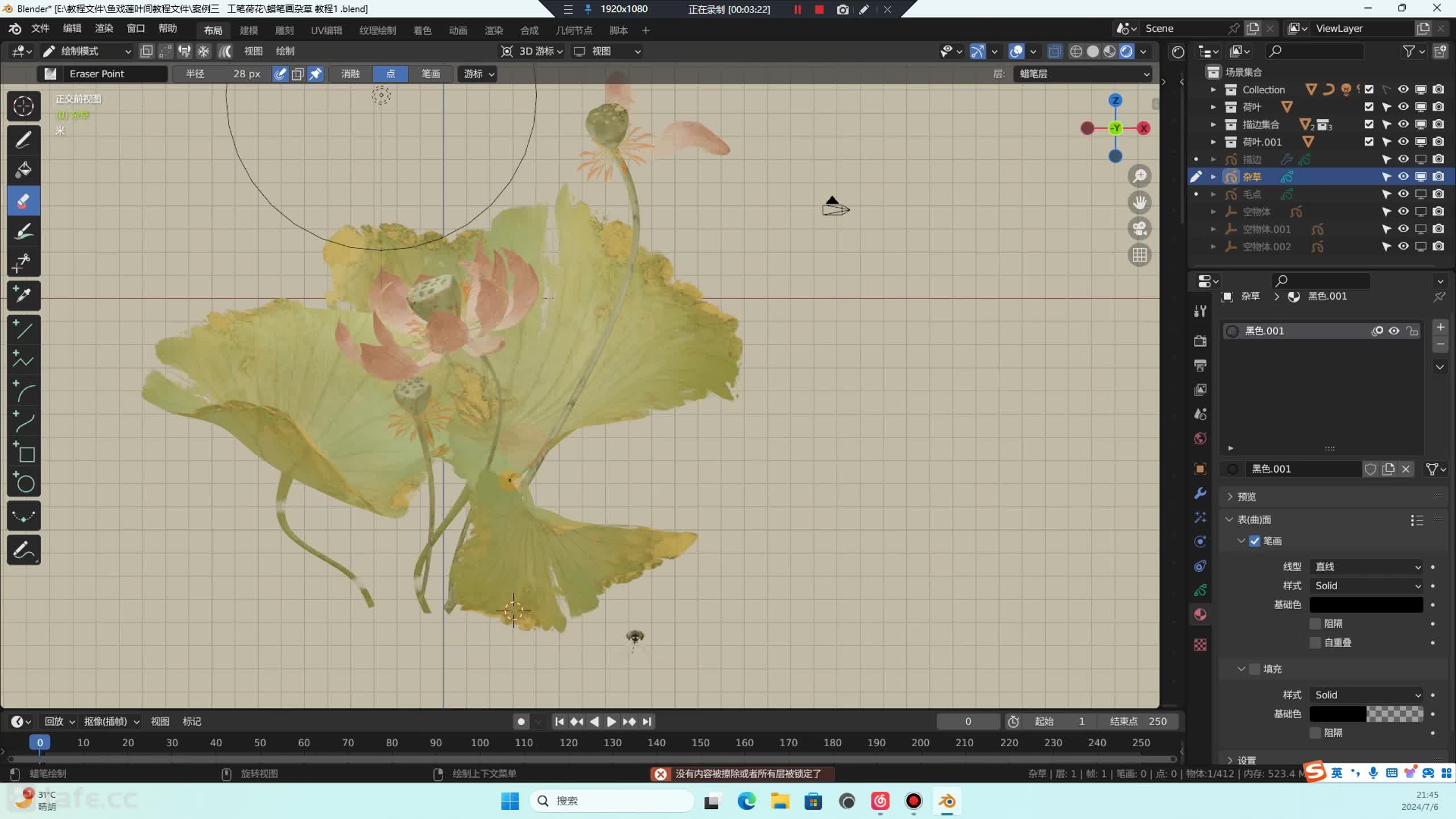Open the stroke 样式 Solid dropdown
The height and width of the screenshot is (819, 1456).
tap(1366, 586)
